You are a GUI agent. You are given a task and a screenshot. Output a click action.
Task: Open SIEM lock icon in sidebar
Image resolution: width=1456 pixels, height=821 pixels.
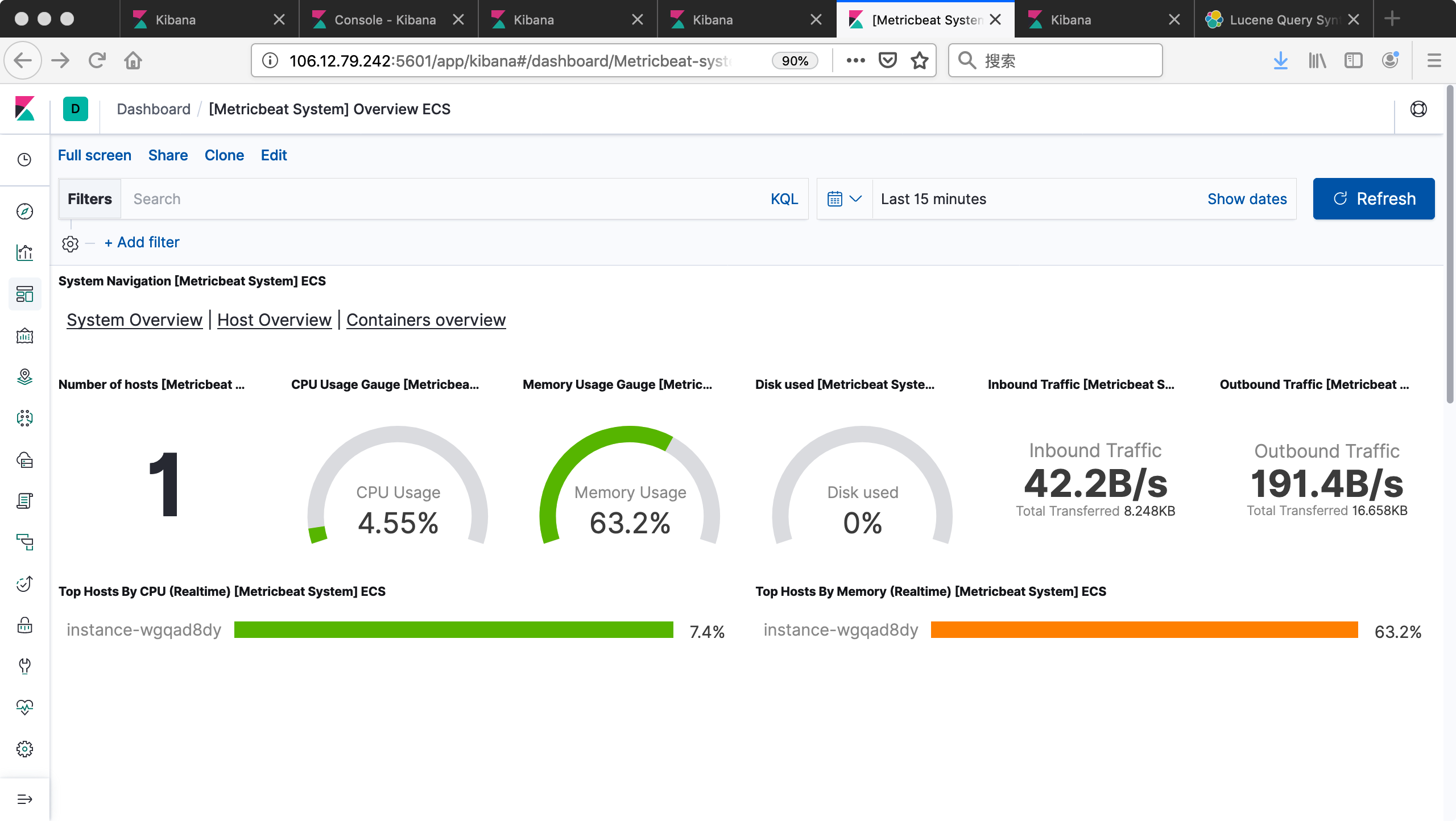[24, 625]
